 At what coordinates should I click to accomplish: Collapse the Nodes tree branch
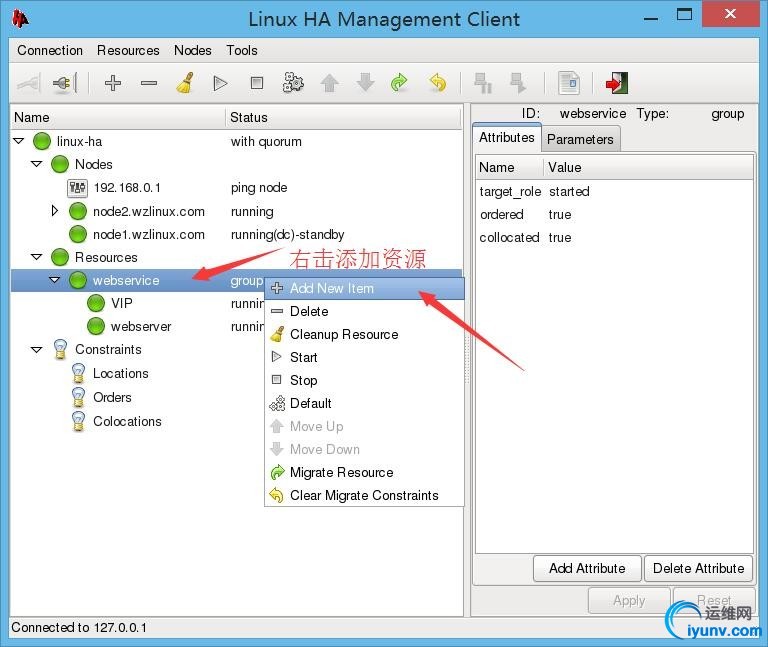pyautogui.click(x=37, y=164)
